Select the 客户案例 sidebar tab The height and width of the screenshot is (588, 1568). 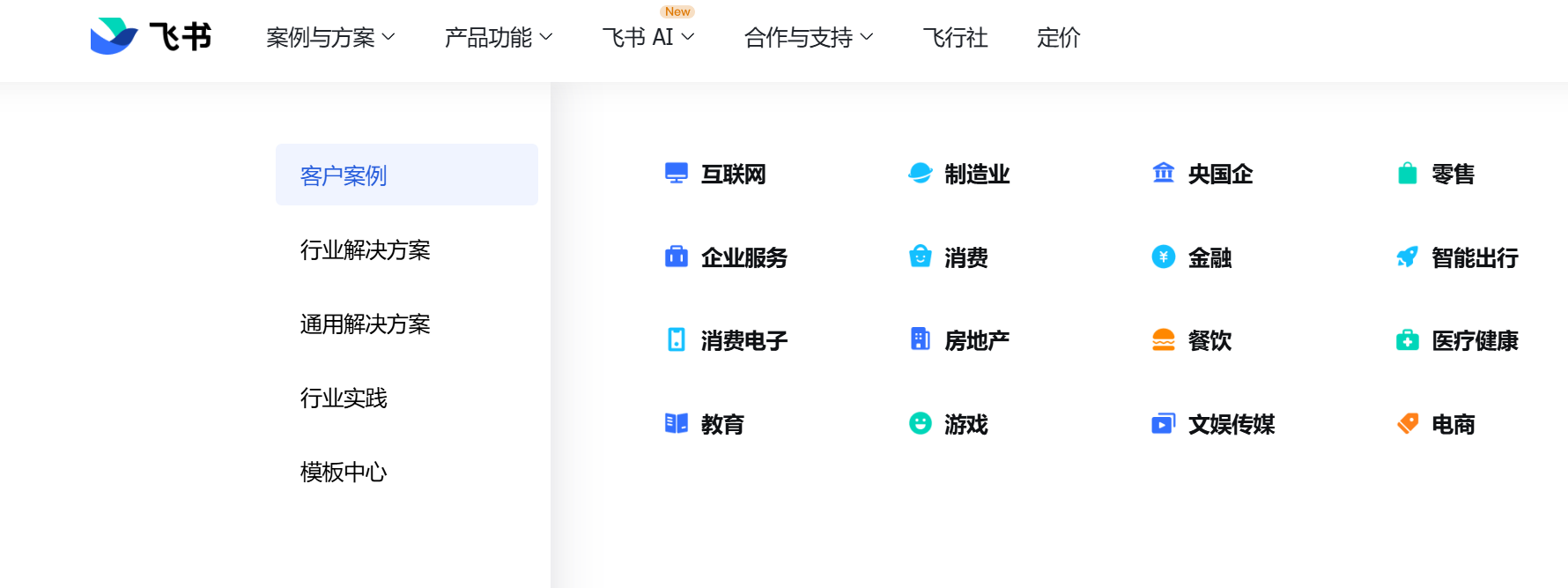pyautogui.click(x=407, y=175)
